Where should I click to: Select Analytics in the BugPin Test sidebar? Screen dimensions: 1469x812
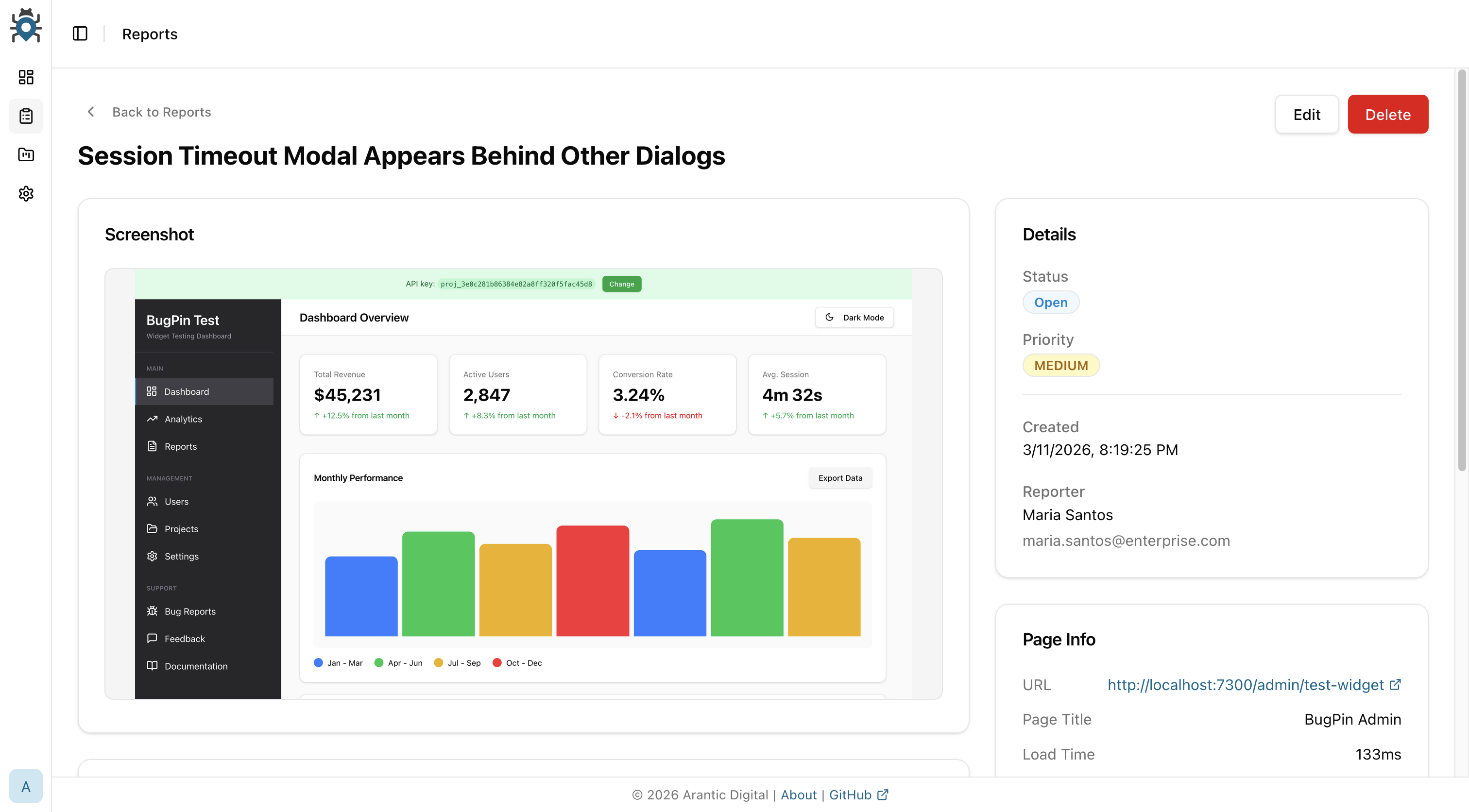183,419
